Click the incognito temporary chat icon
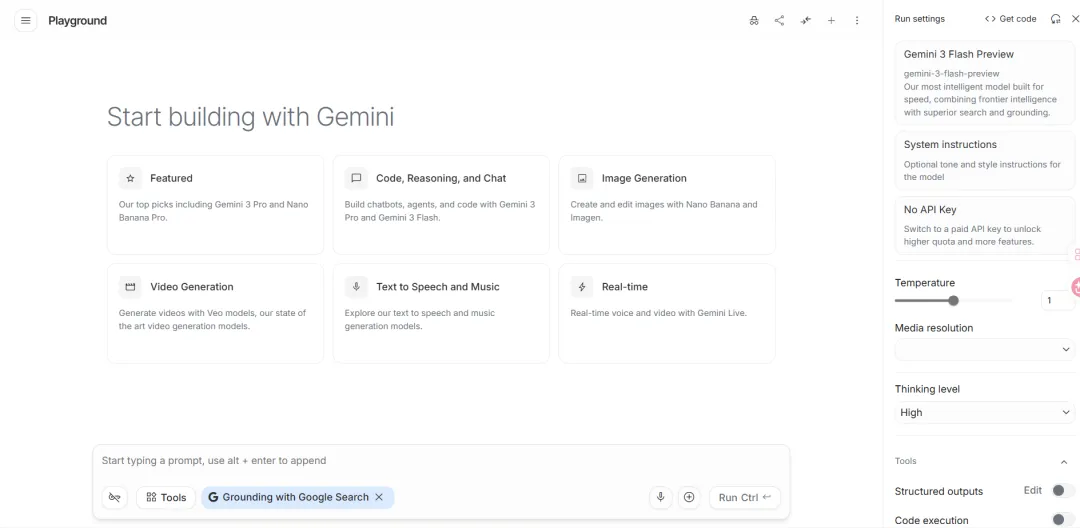The width and height of the screenshot is (1080, 528). click(x=754, y=20)
